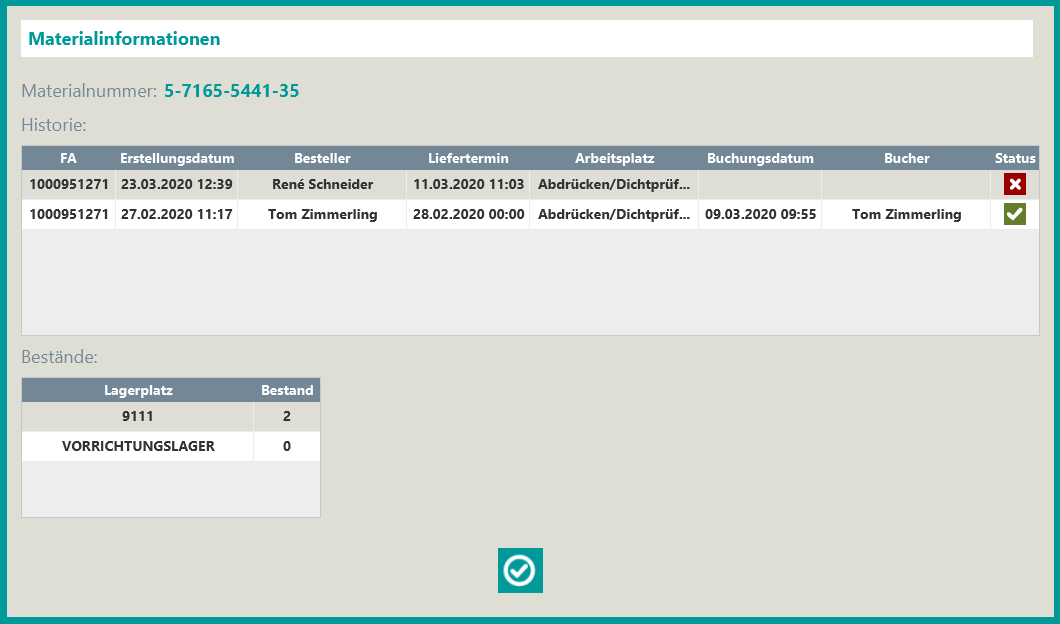This screenshot has width=1060, height=624.
Task: Click the Liefertermin column header
Action: [468, 158]
